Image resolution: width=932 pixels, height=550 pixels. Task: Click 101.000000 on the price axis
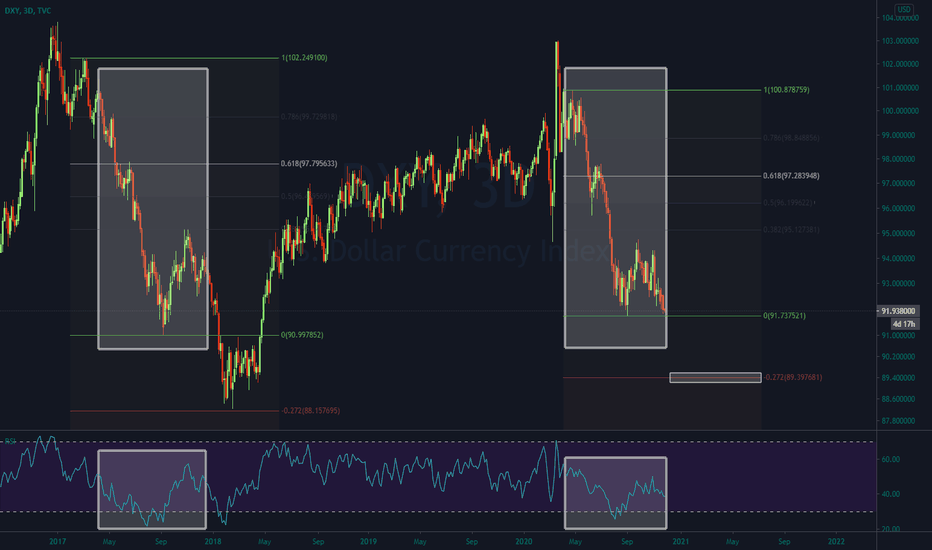pyautogui.click(x=900, y=88)
